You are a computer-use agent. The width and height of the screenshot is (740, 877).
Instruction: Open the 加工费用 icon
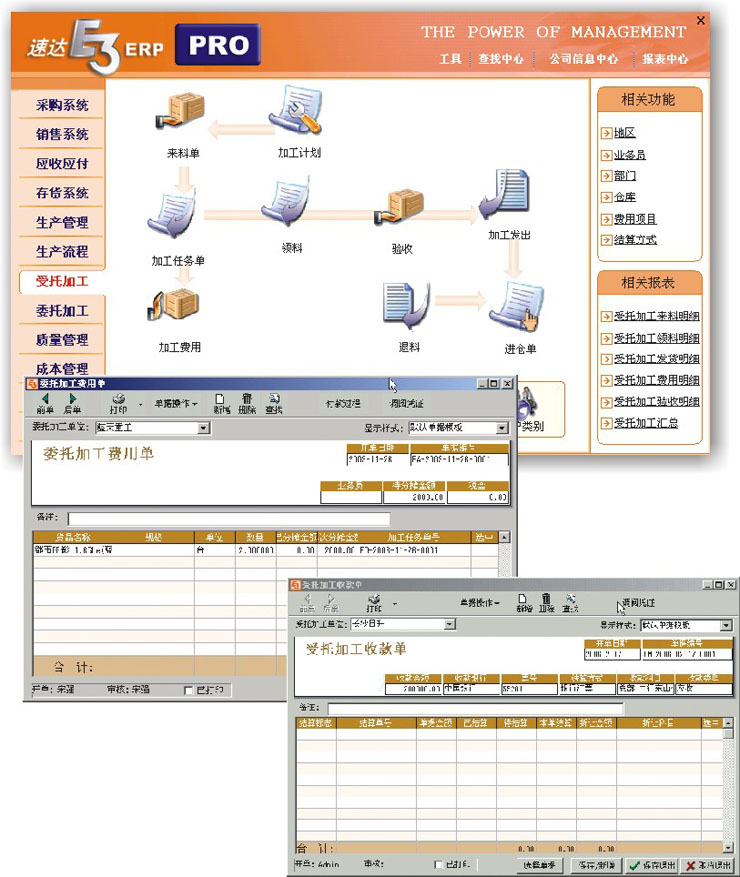coord(173,305)
